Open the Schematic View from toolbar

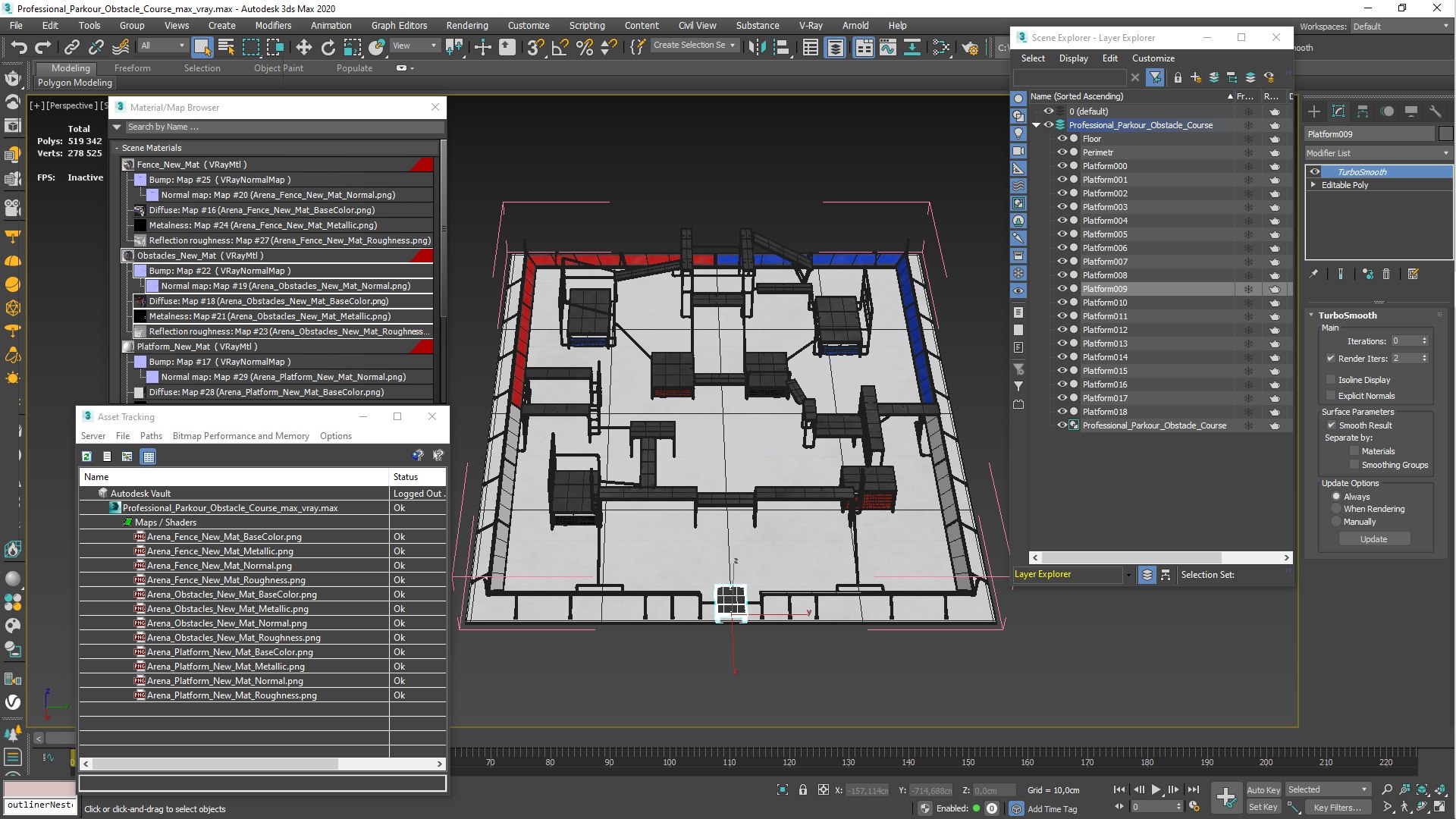(912, 48)
